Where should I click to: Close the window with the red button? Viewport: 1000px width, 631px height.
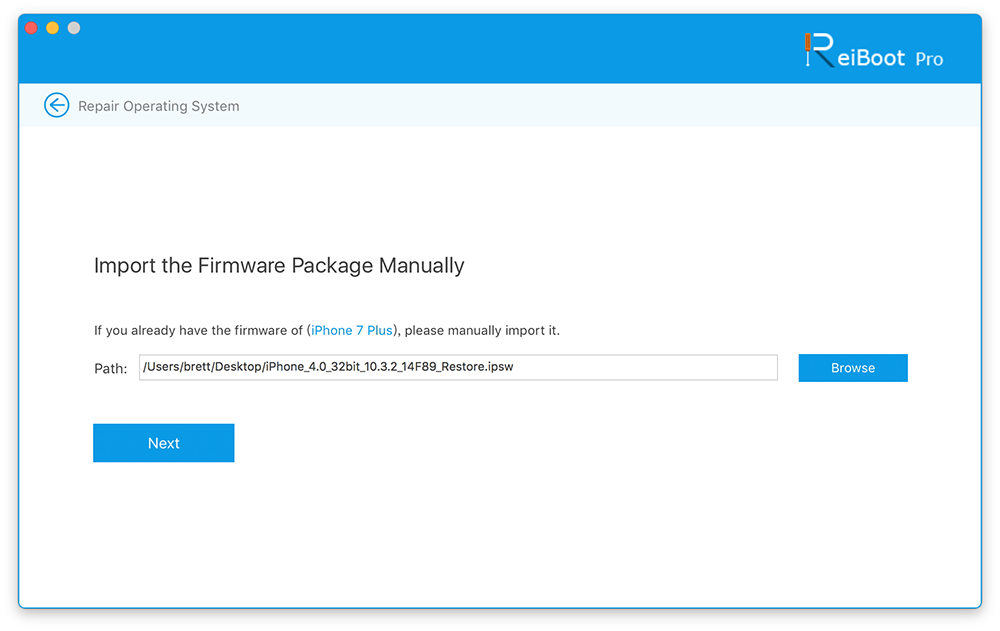coord(31,28)
